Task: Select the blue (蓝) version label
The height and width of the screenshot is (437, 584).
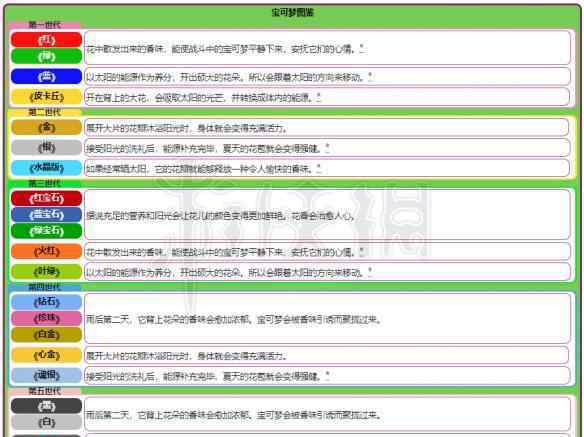Action: (x=47, y=76)
